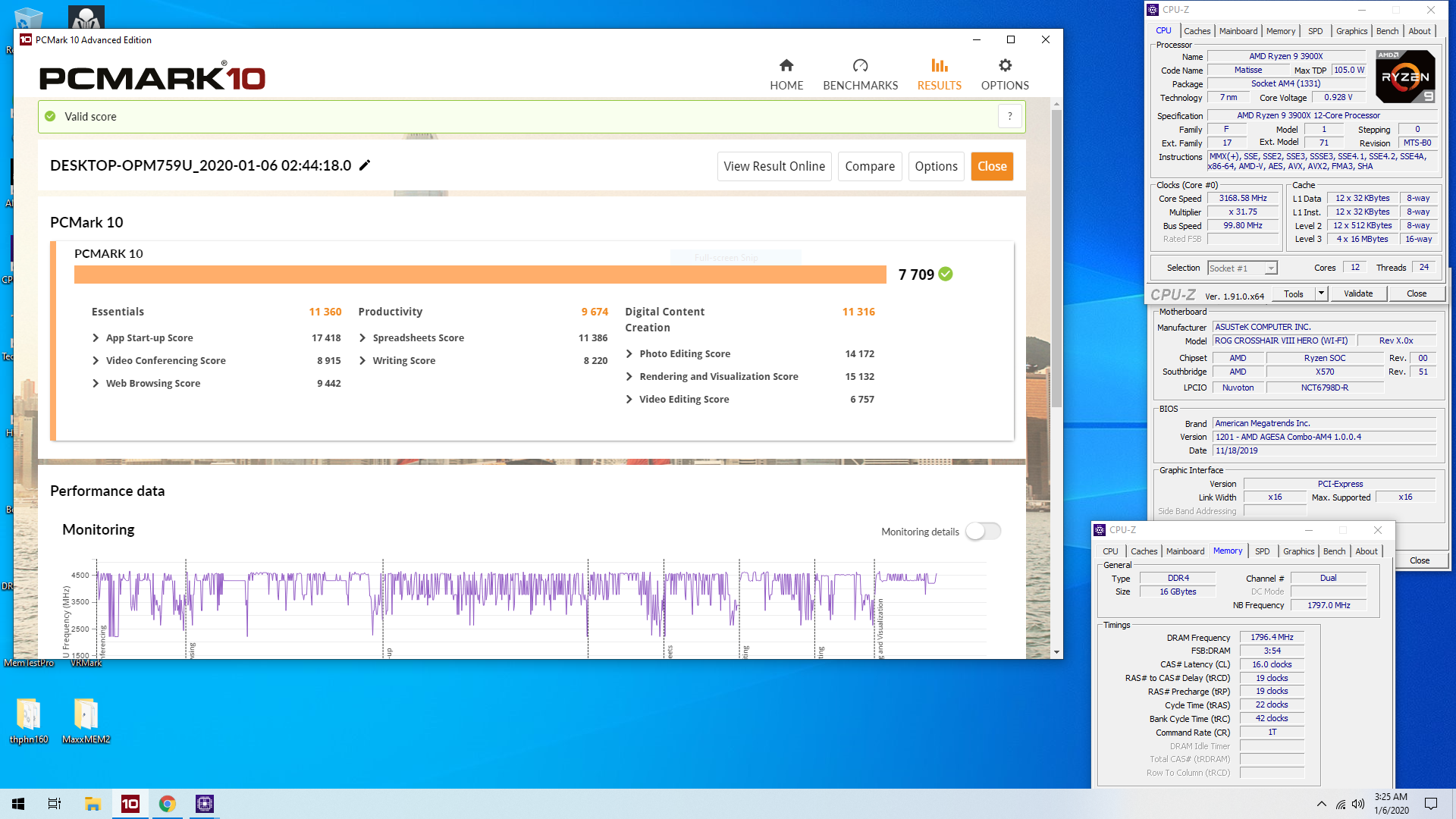Switch to CPU-Z taskbar icon
The image size is (1456, 819).
click(205, 803)
